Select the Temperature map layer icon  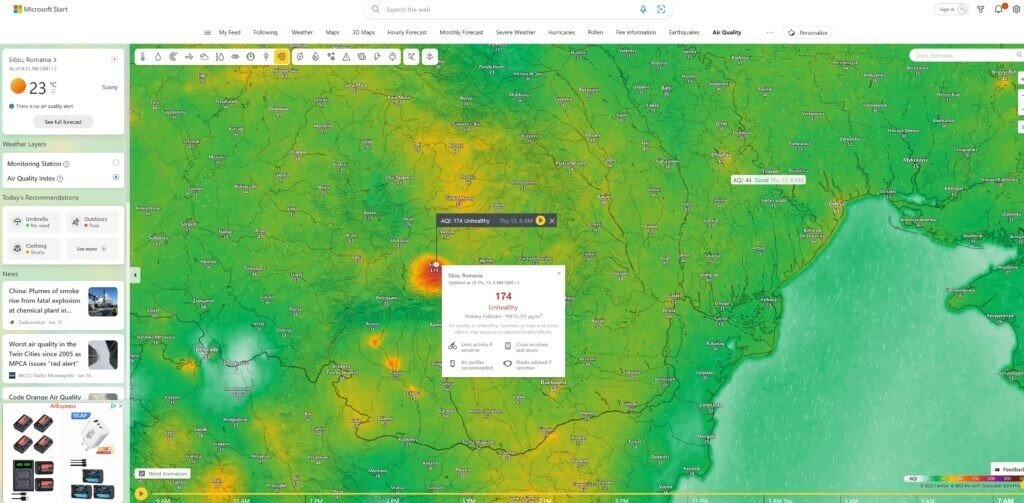coord(142,57)
